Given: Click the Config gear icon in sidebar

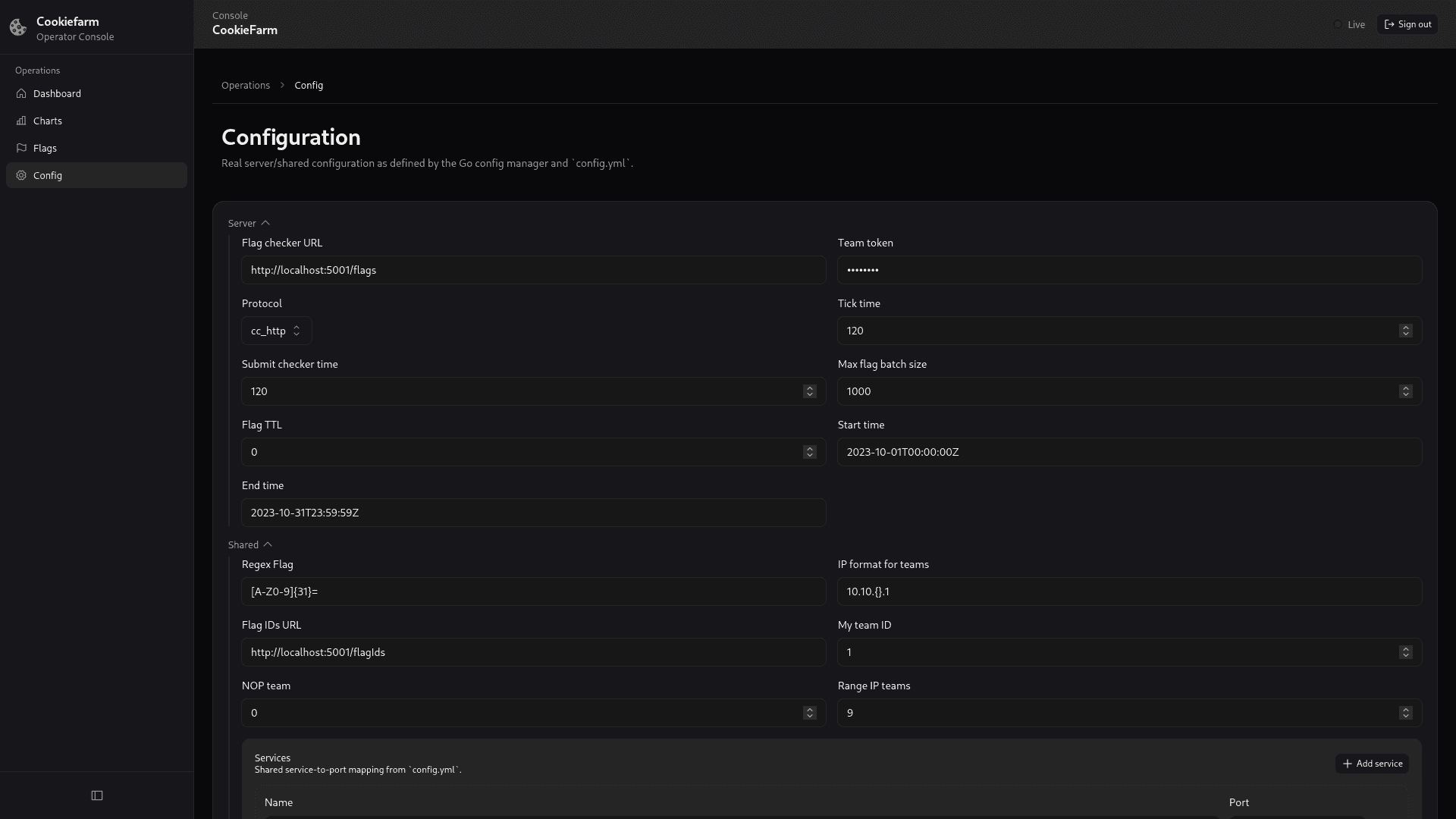Looking at the screenshot, I should pyautogui.click(x=21, y=175).
